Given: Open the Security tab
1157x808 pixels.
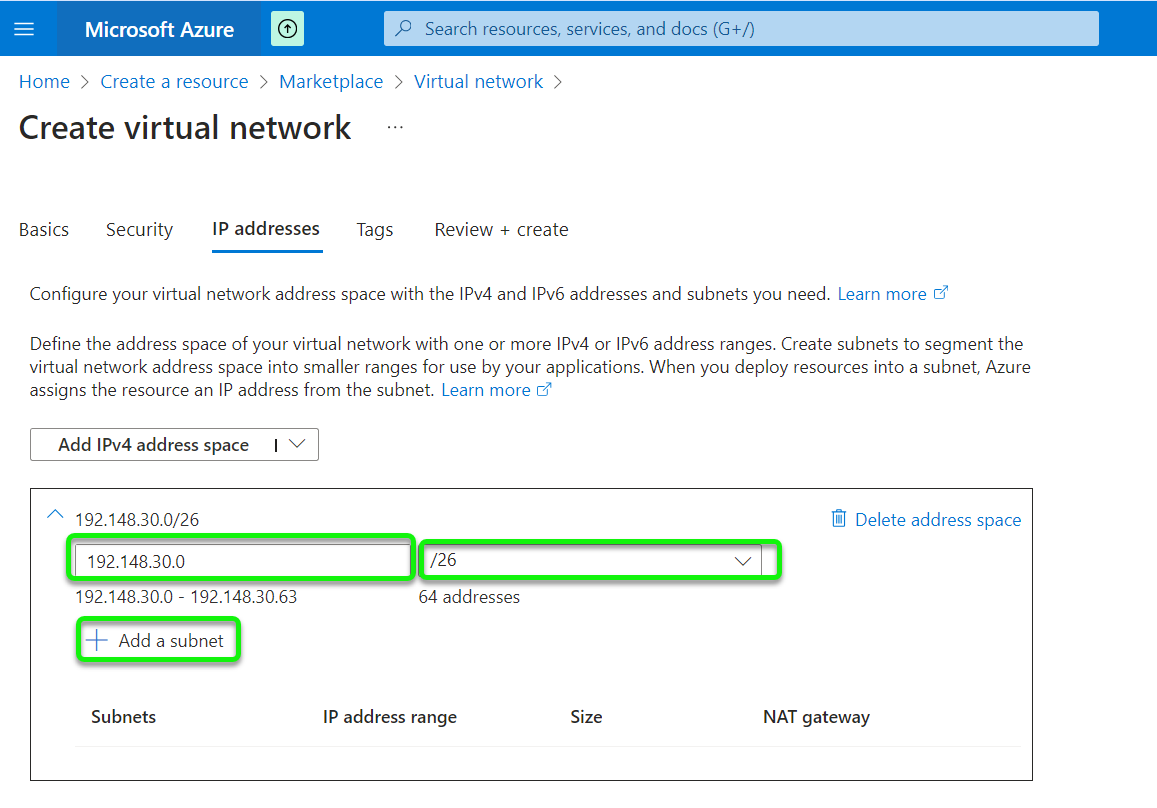Looking at the screenshot, I should 139,229.
